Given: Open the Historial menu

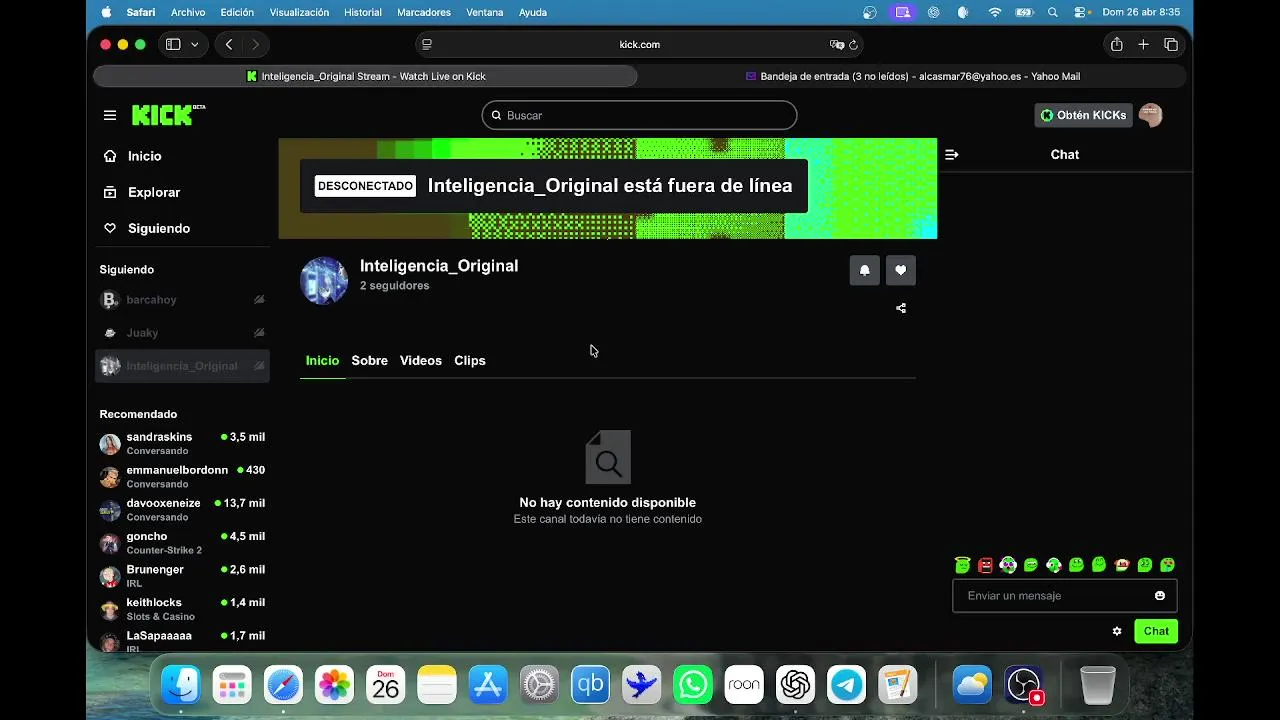Looking at the screenshot, I should pyautogui.click(x=362, y=12).
